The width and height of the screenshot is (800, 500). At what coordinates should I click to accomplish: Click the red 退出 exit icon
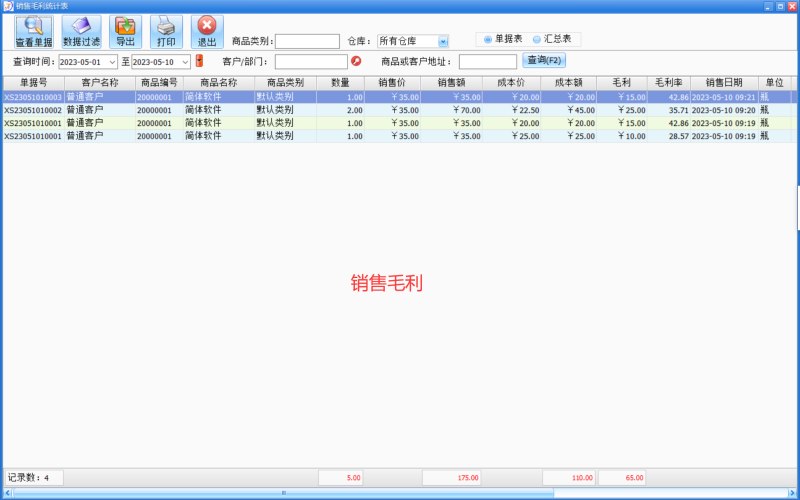point(207,32)
